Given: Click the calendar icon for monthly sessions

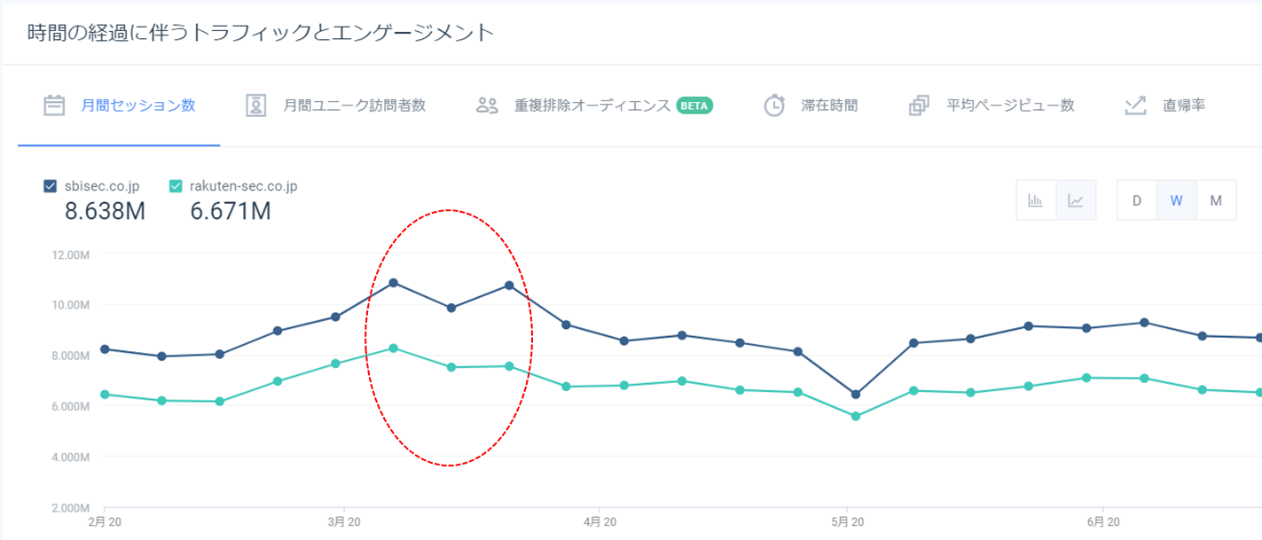Looking at the screenshot, I should [54, 105].
